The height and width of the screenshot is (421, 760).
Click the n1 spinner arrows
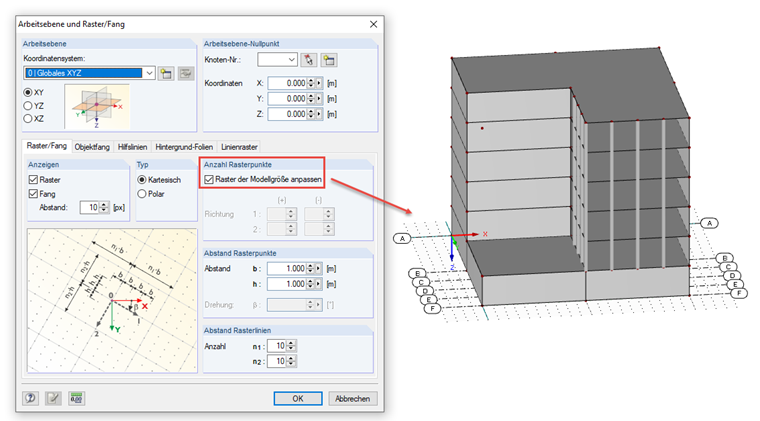(x=291, y=346)
